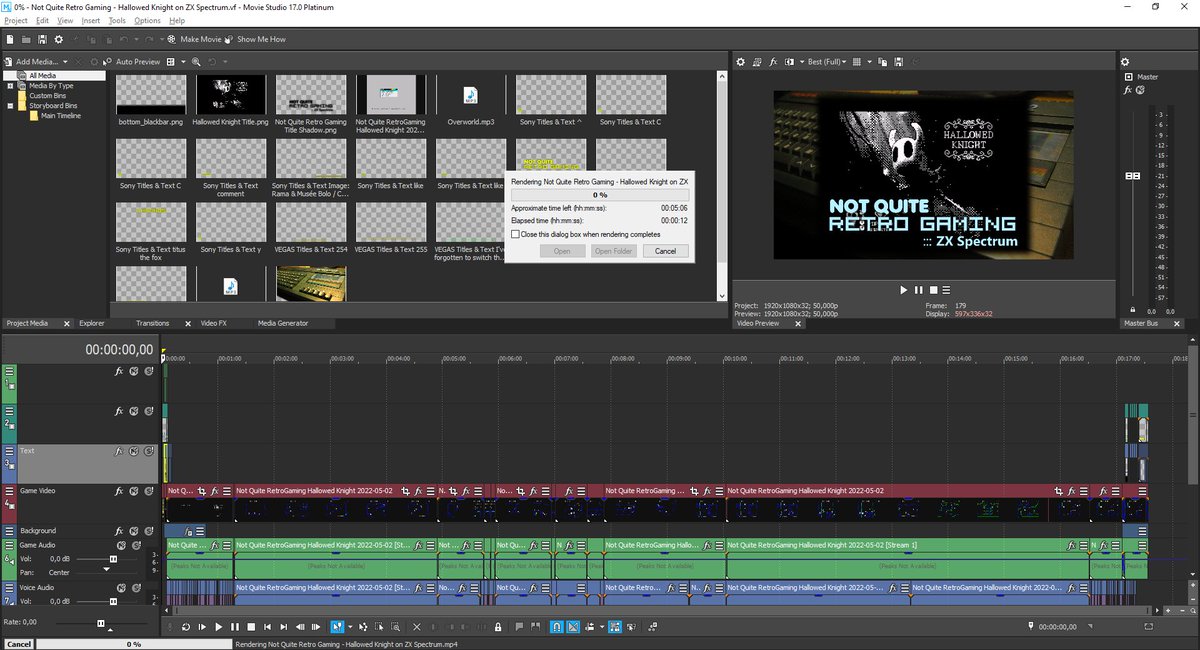Image resolution: width=1200 pixels, height=650 pixels.
Task: Click the Video Output FX icon above preview
Action: (x=774, y=62)
